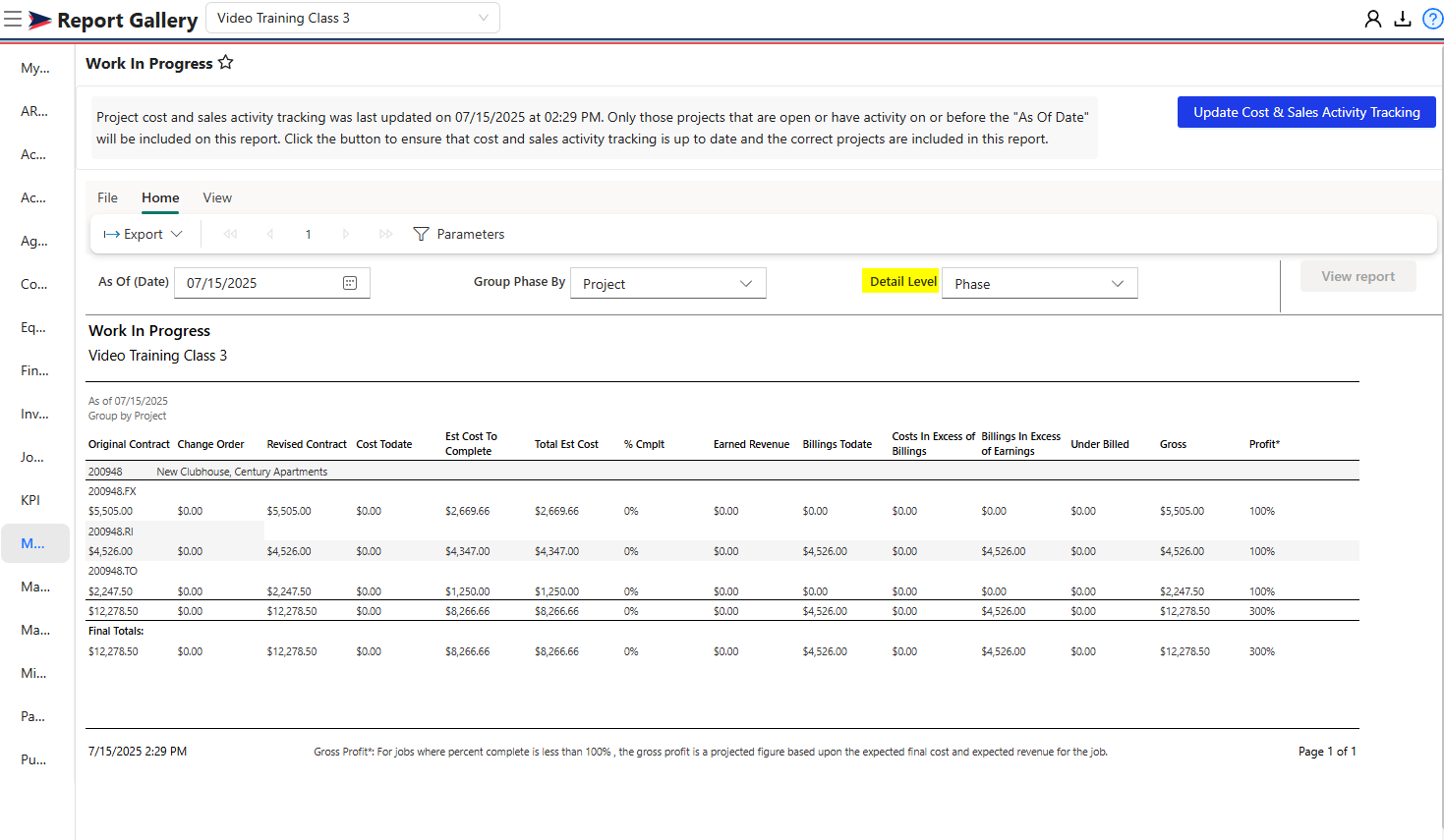Click the Page 1 of 1 footer text
The image size is (1444, 840).
coord(1327,752)
